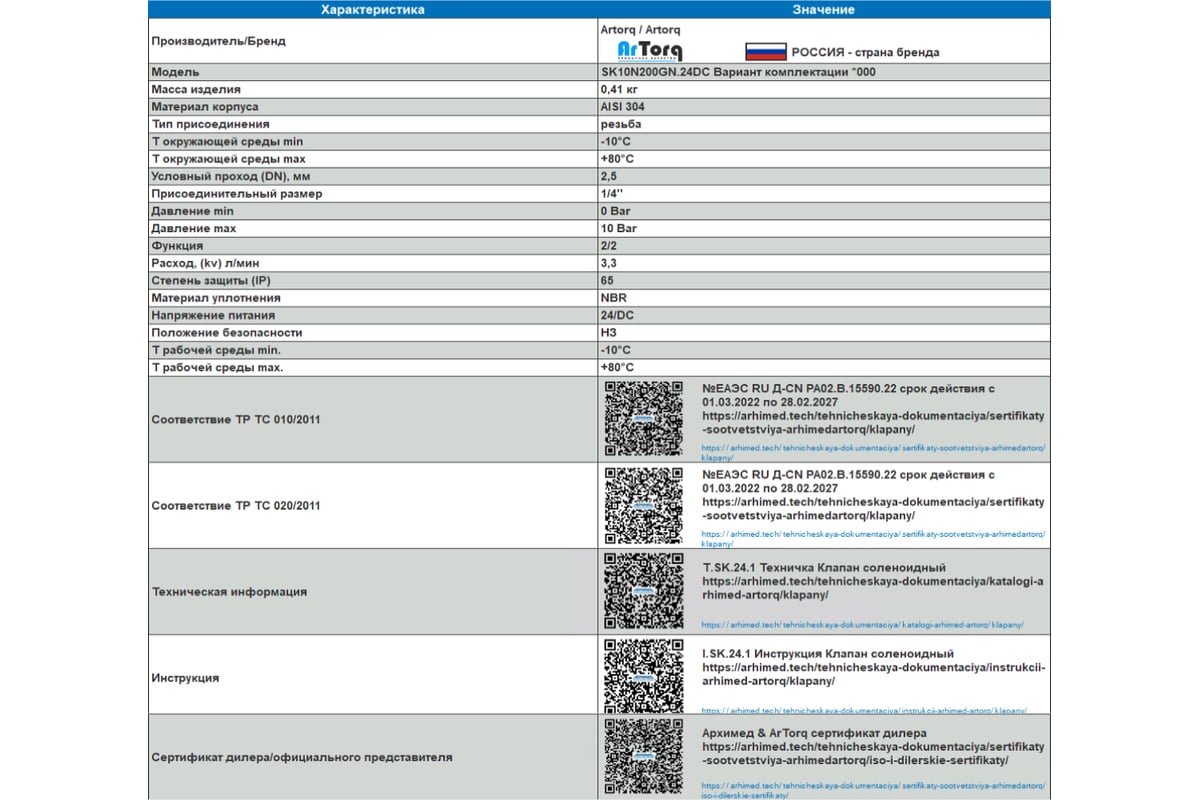Screen dimensions: 1200x800
Task: Select "T.SK.24.1 Техничка Клапан соленоидный" text
Action: coord(822,566)
